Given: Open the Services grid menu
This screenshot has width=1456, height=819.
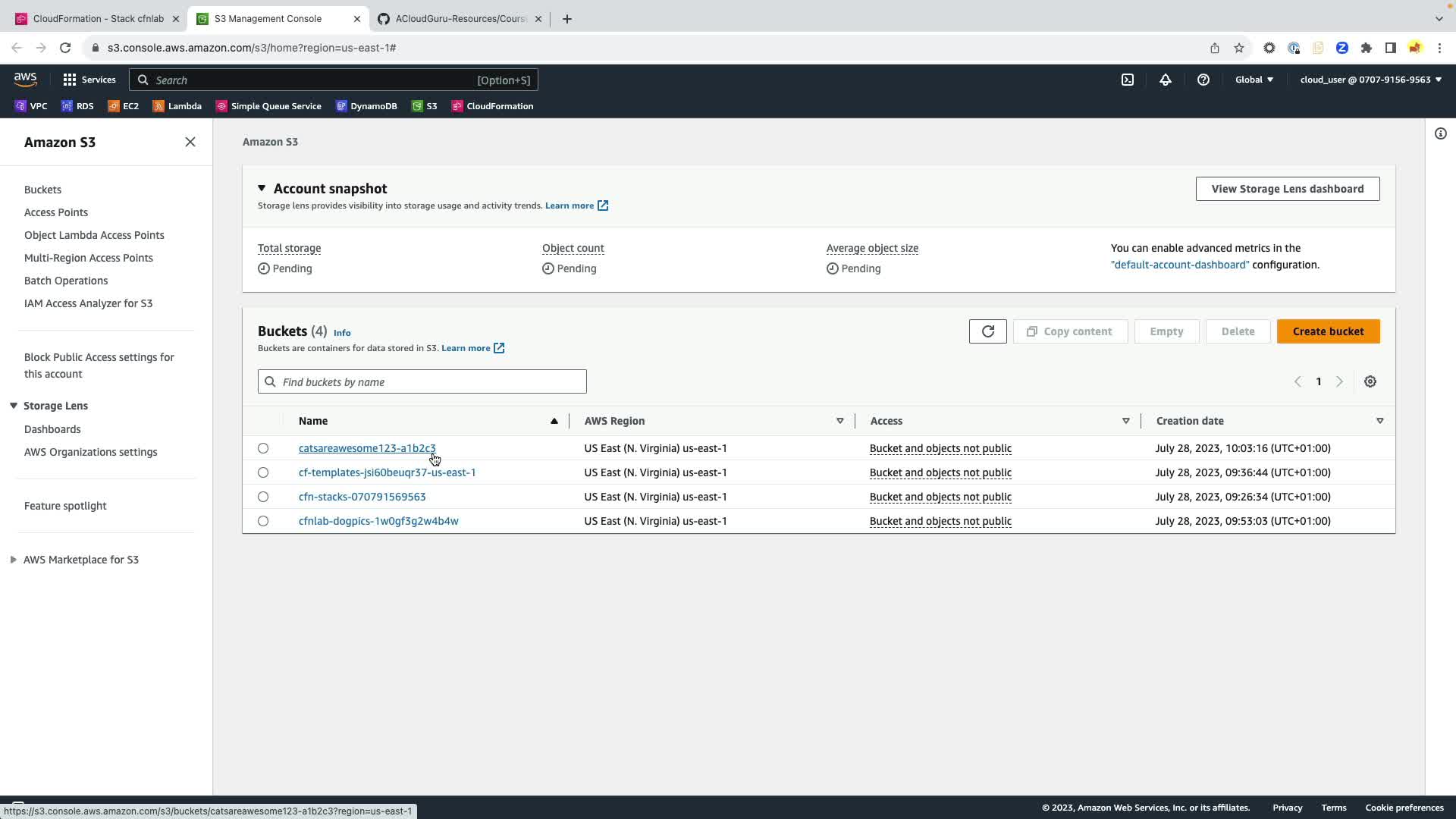Looking at the screenshot, I should (x=89, y=80).
